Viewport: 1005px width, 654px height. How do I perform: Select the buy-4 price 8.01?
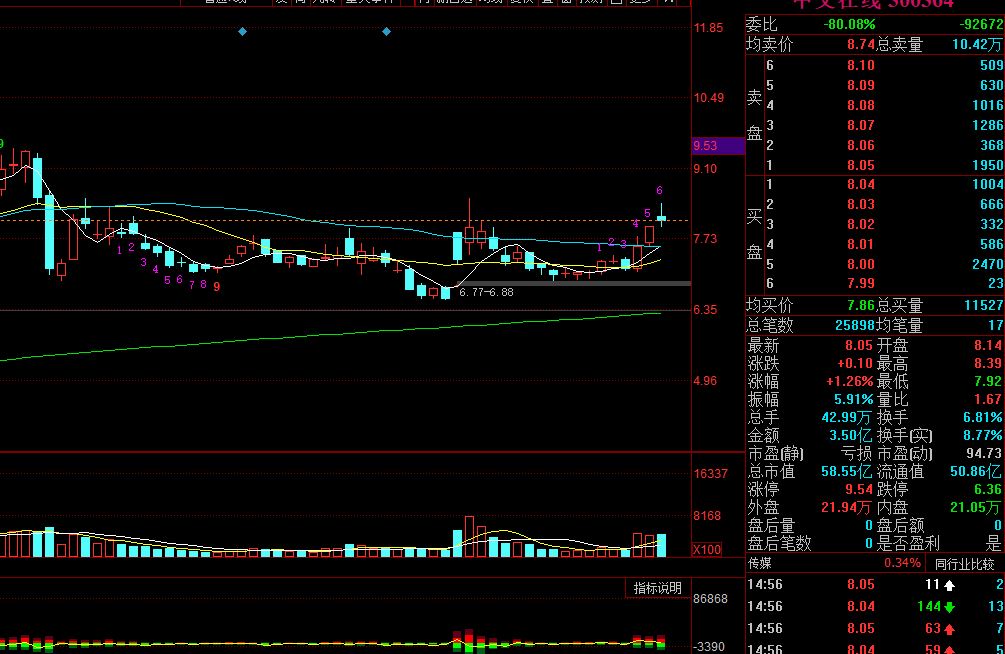(860, 244)
